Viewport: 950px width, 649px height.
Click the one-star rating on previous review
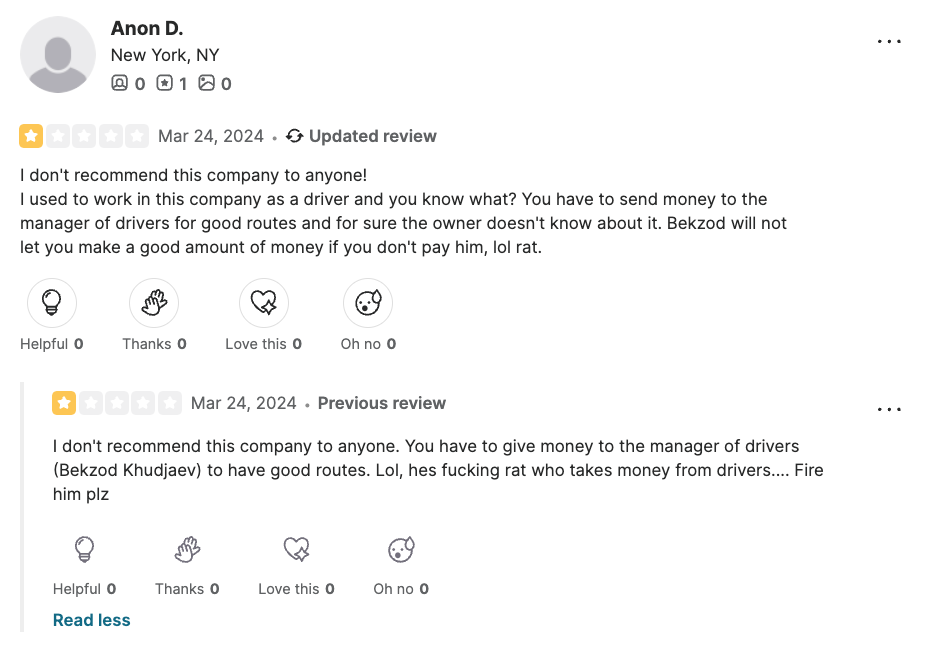(x=64, y=403)
